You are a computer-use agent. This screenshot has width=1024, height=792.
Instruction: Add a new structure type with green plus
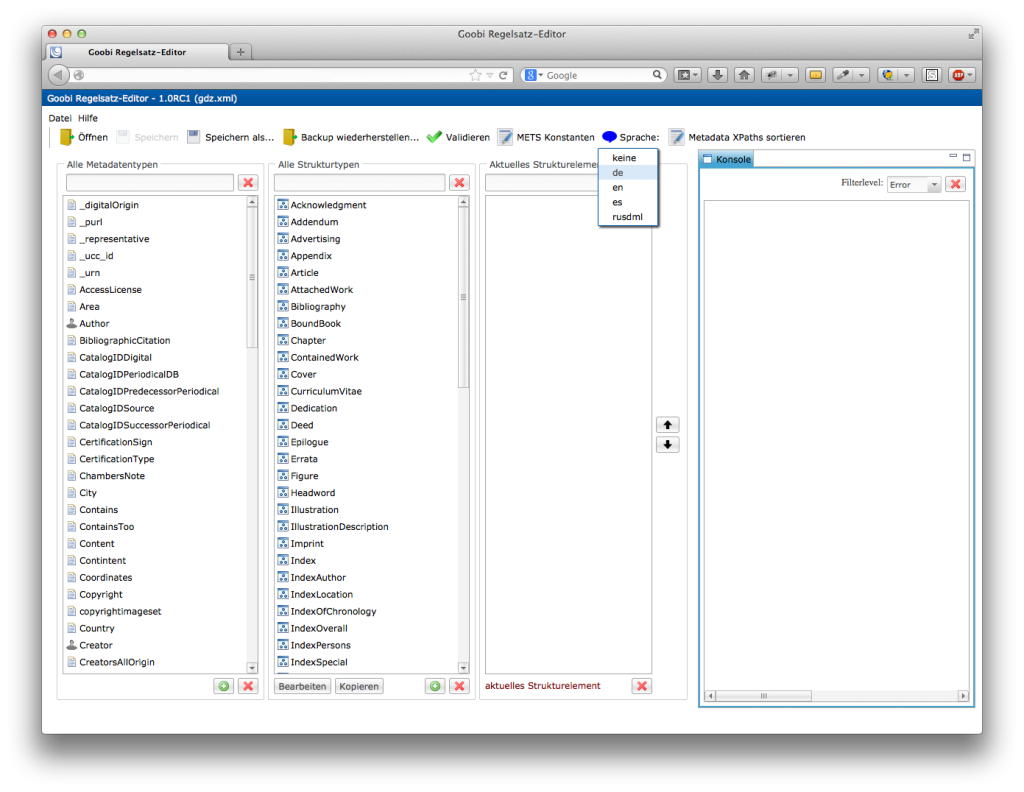pos(436,686)
